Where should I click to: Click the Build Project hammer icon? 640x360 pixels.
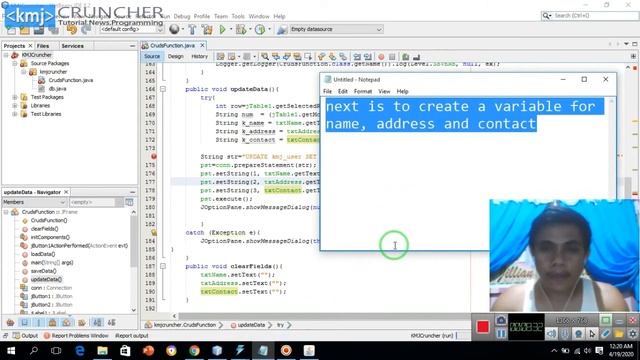pyautogui.click(x=192, y=29)
